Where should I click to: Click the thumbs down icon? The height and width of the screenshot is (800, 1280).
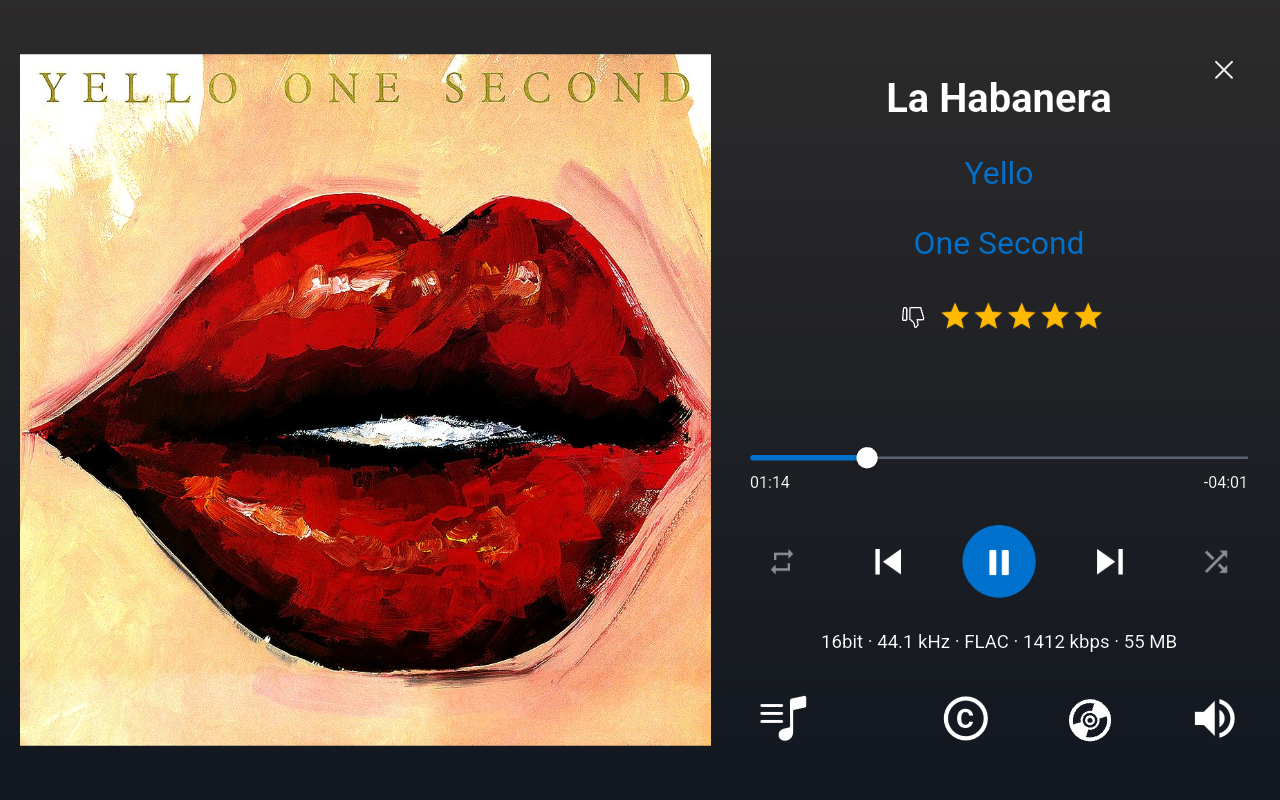tap(913, 317)
